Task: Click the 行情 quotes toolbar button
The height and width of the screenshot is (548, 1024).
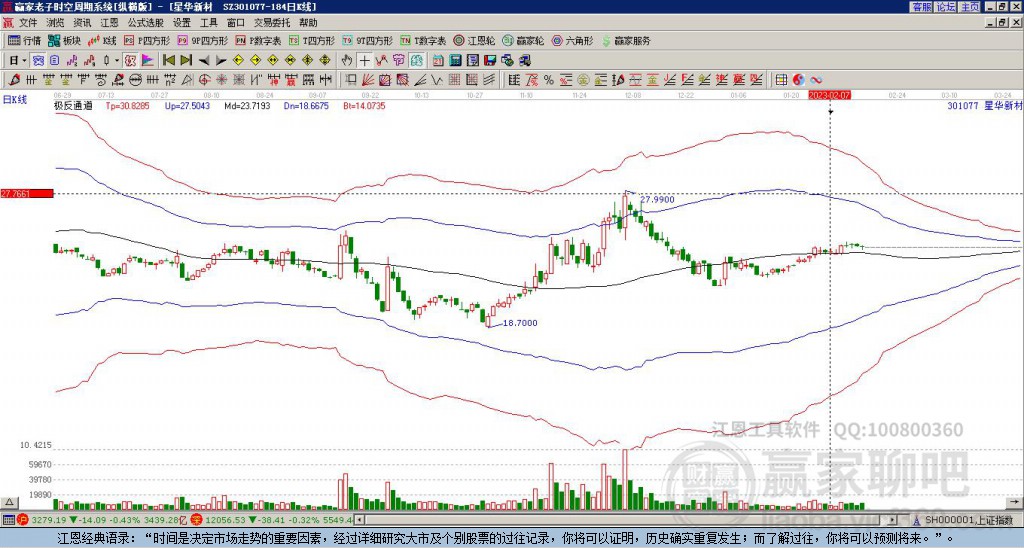Action: pos(24,41)
